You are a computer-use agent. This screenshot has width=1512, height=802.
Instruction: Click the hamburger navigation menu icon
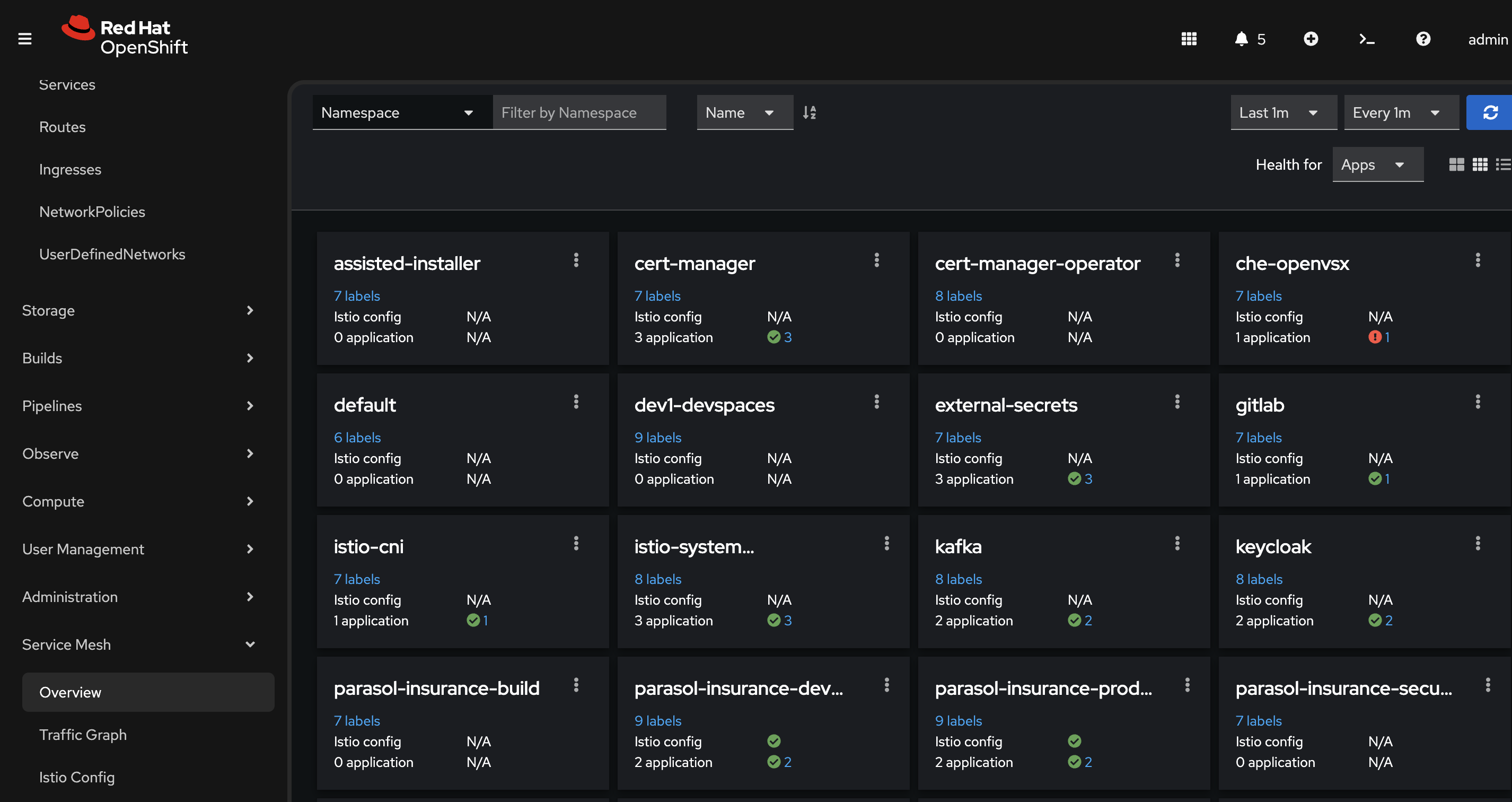24,39
